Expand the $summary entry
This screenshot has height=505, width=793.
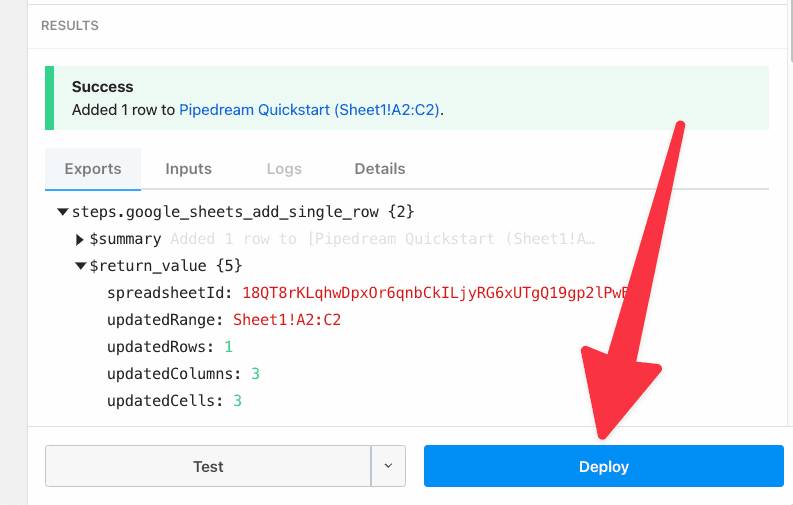(79, 239)
